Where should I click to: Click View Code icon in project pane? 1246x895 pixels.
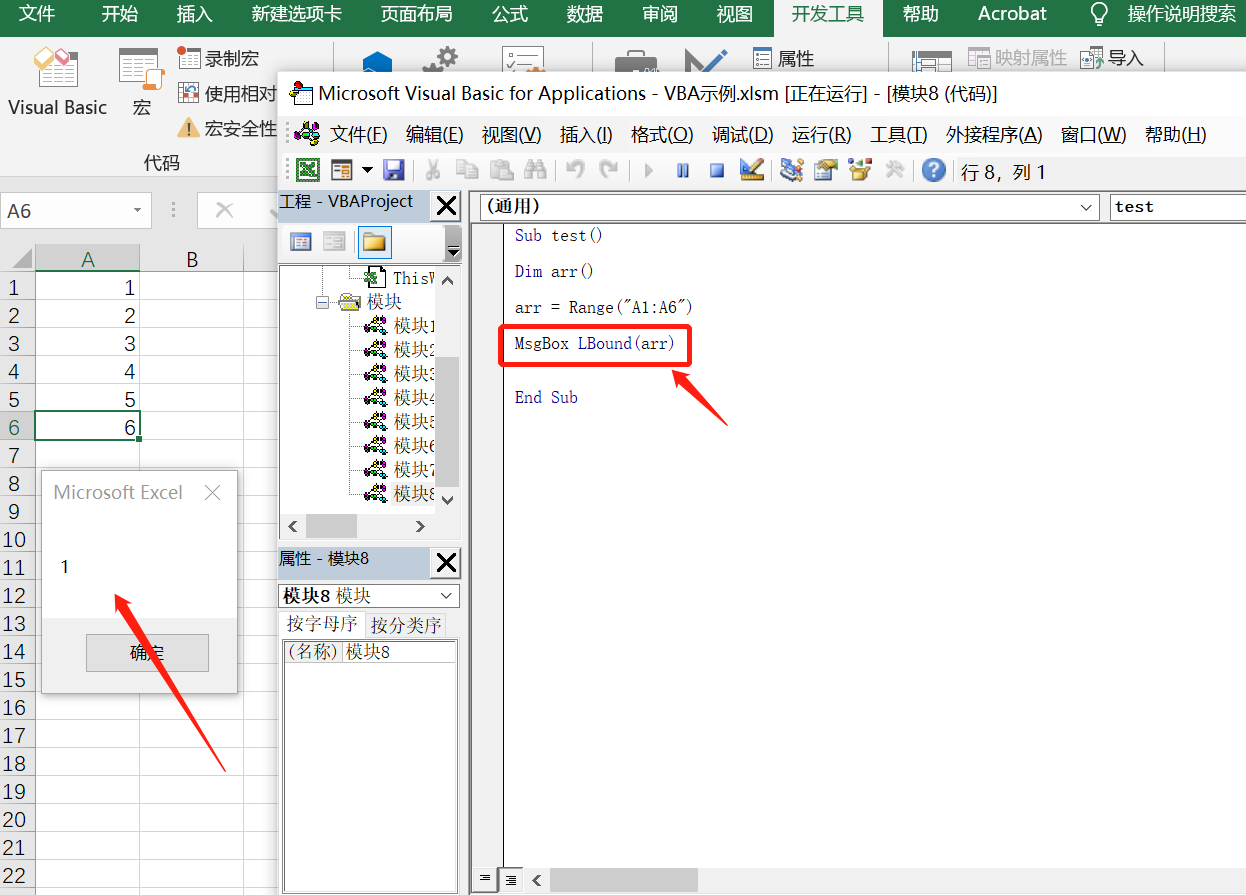pos(300,241)
